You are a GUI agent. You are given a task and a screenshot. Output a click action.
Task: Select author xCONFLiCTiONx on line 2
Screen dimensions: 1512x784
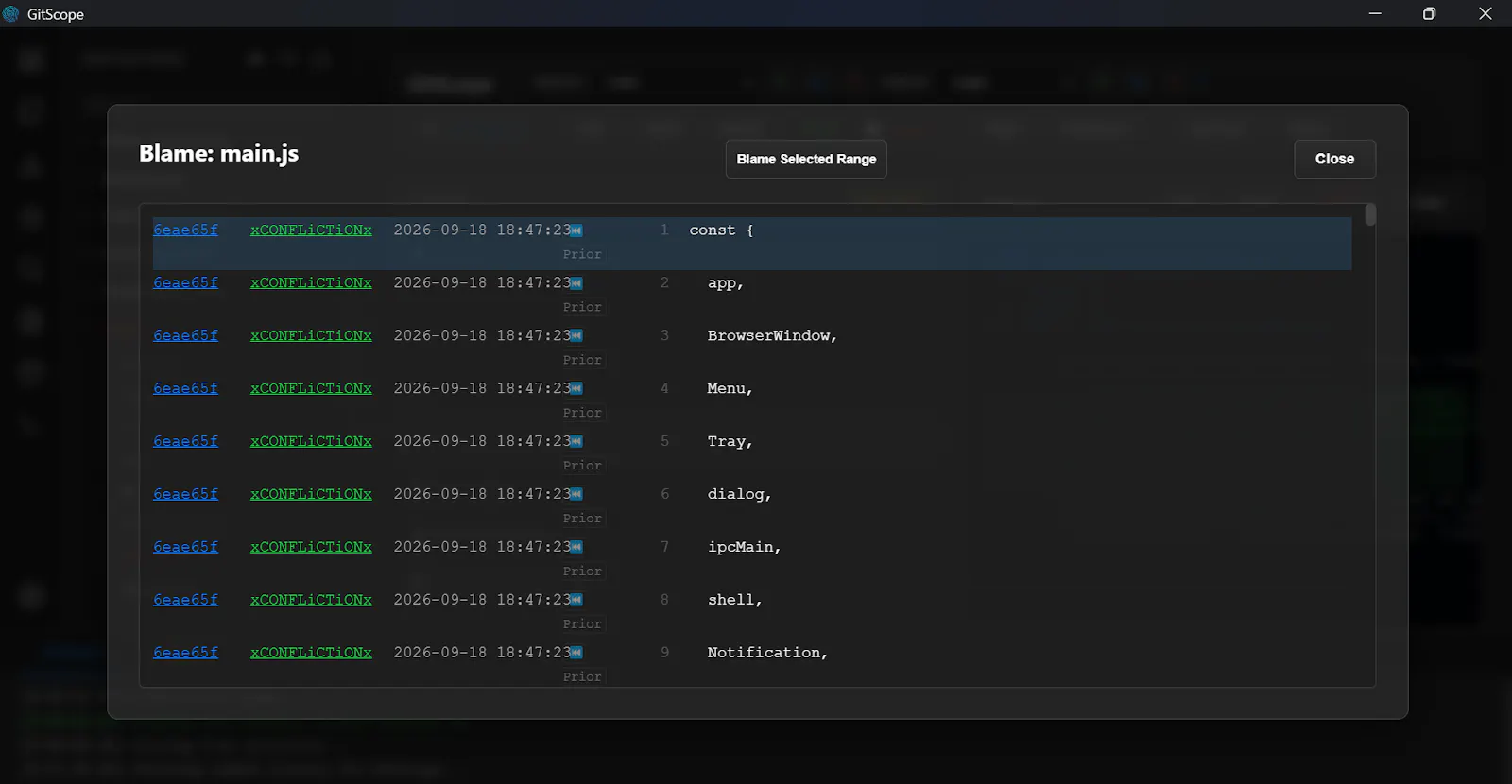click(x=311, y=282)
